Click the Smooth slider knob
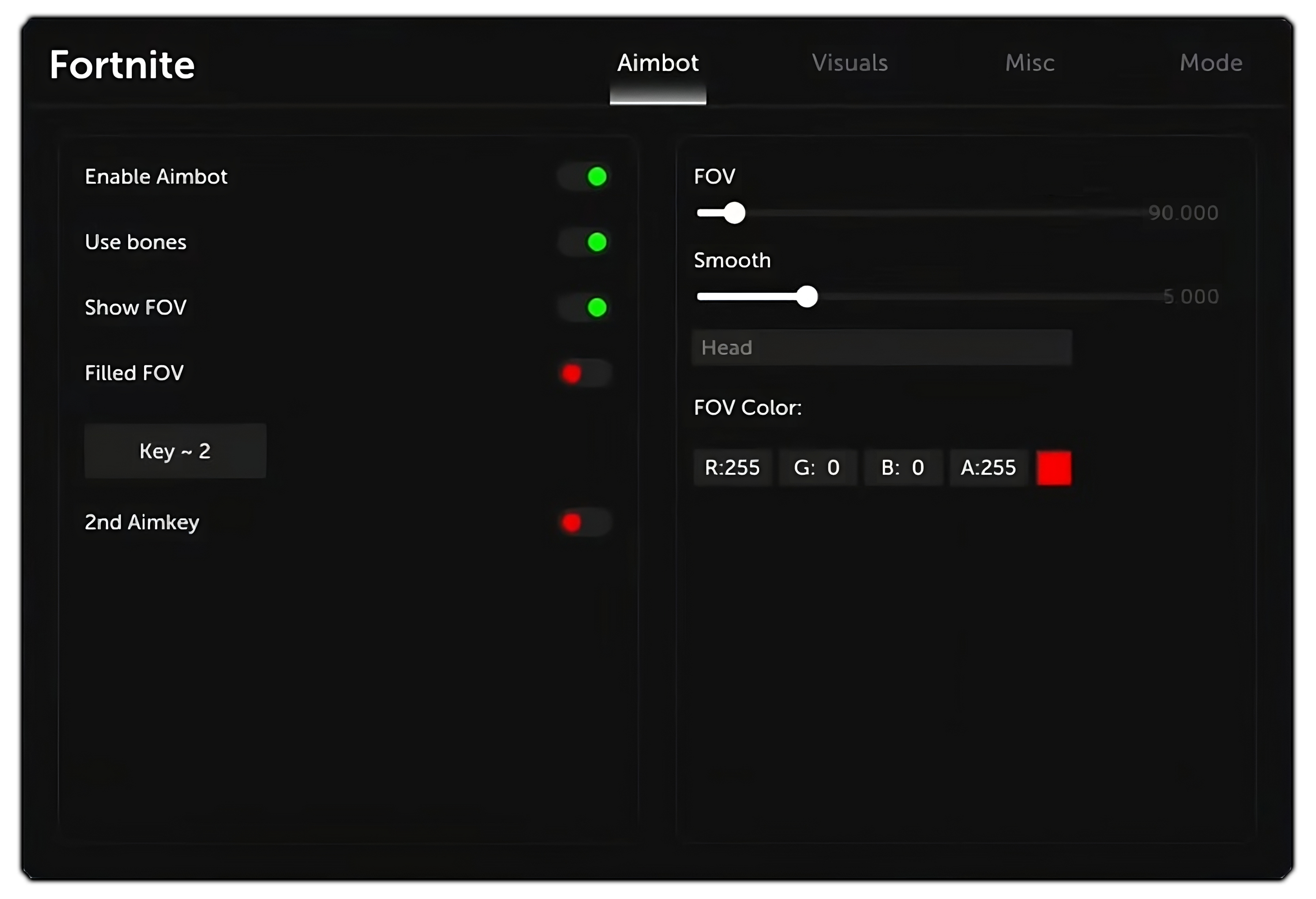Viewport: 1316px width, 899px height. point(806,297)
